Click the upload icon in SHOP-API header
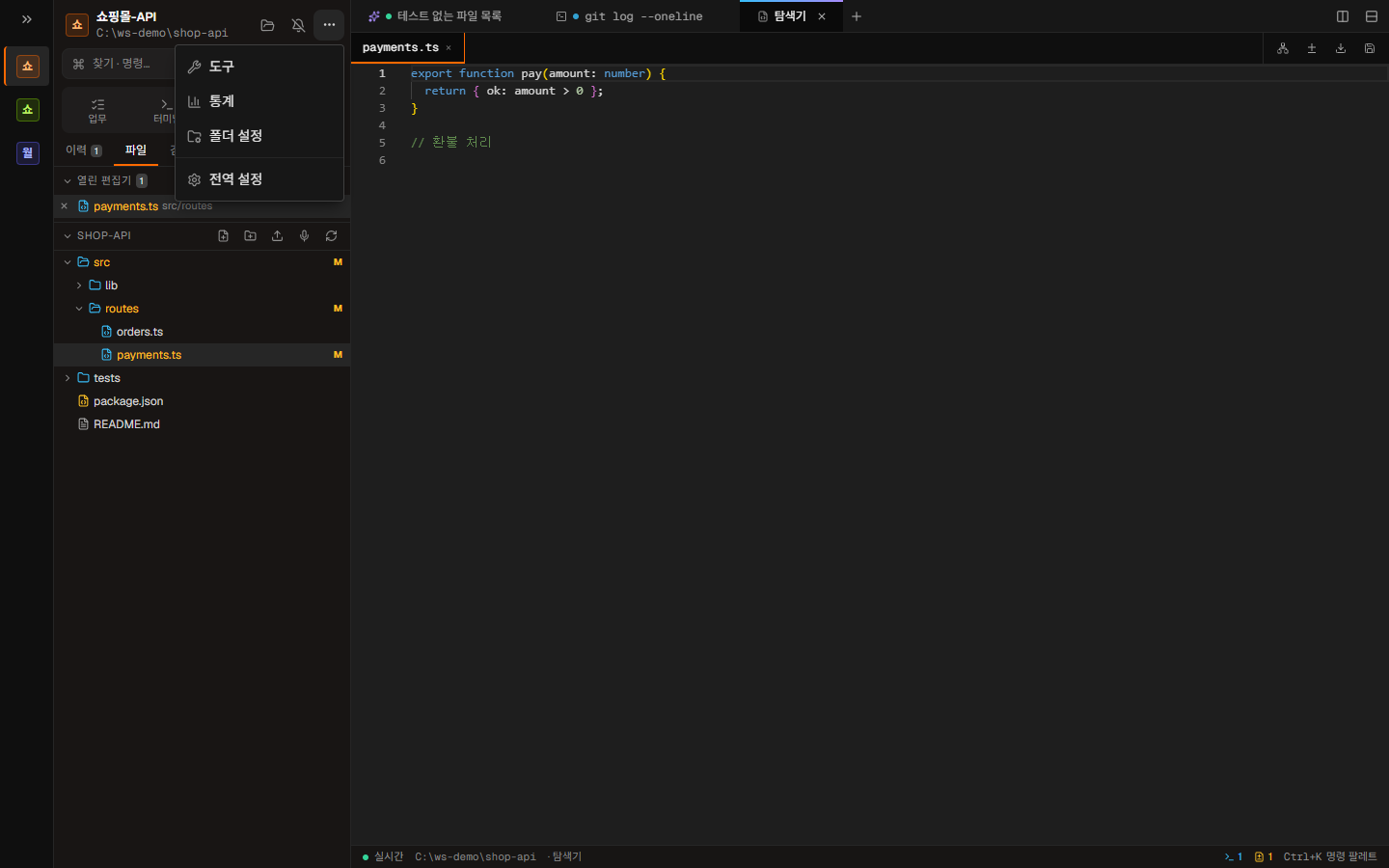Image resolution: width=1389 pixels, height=868 pixels. (277, 235)
